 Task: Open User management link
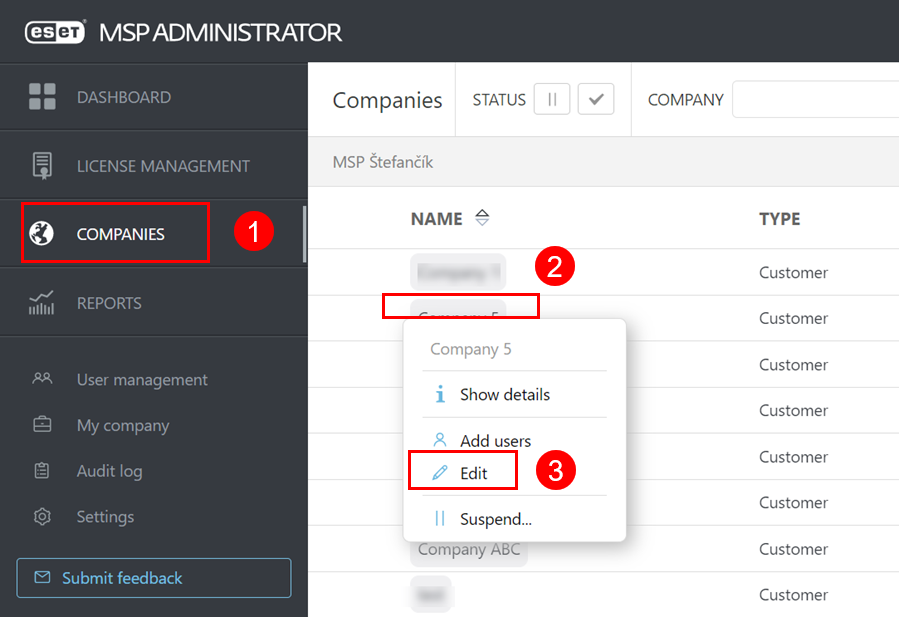click(x=142, y=380)
